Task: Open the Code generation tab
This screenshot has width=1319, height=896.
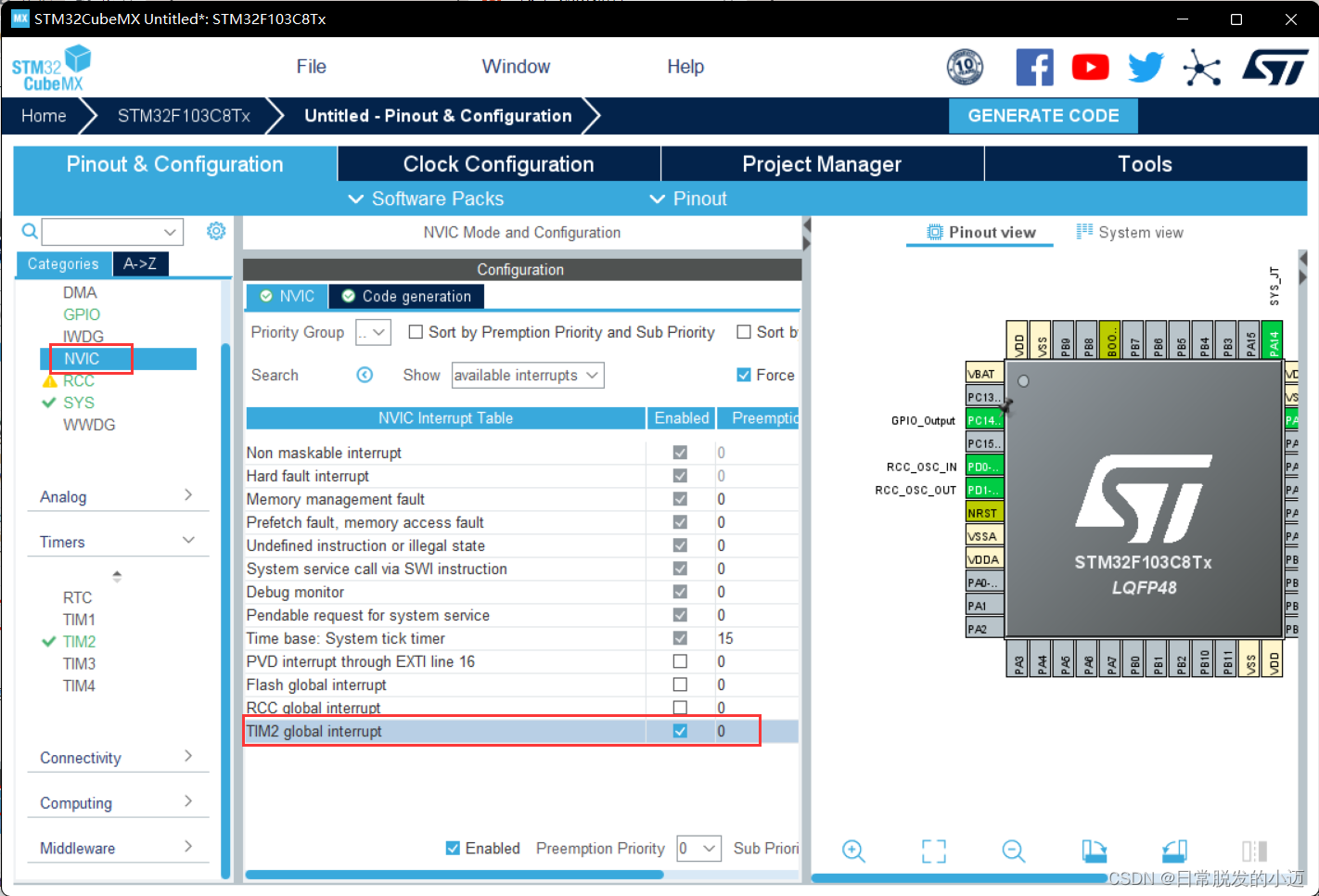Action: point(406,296)
